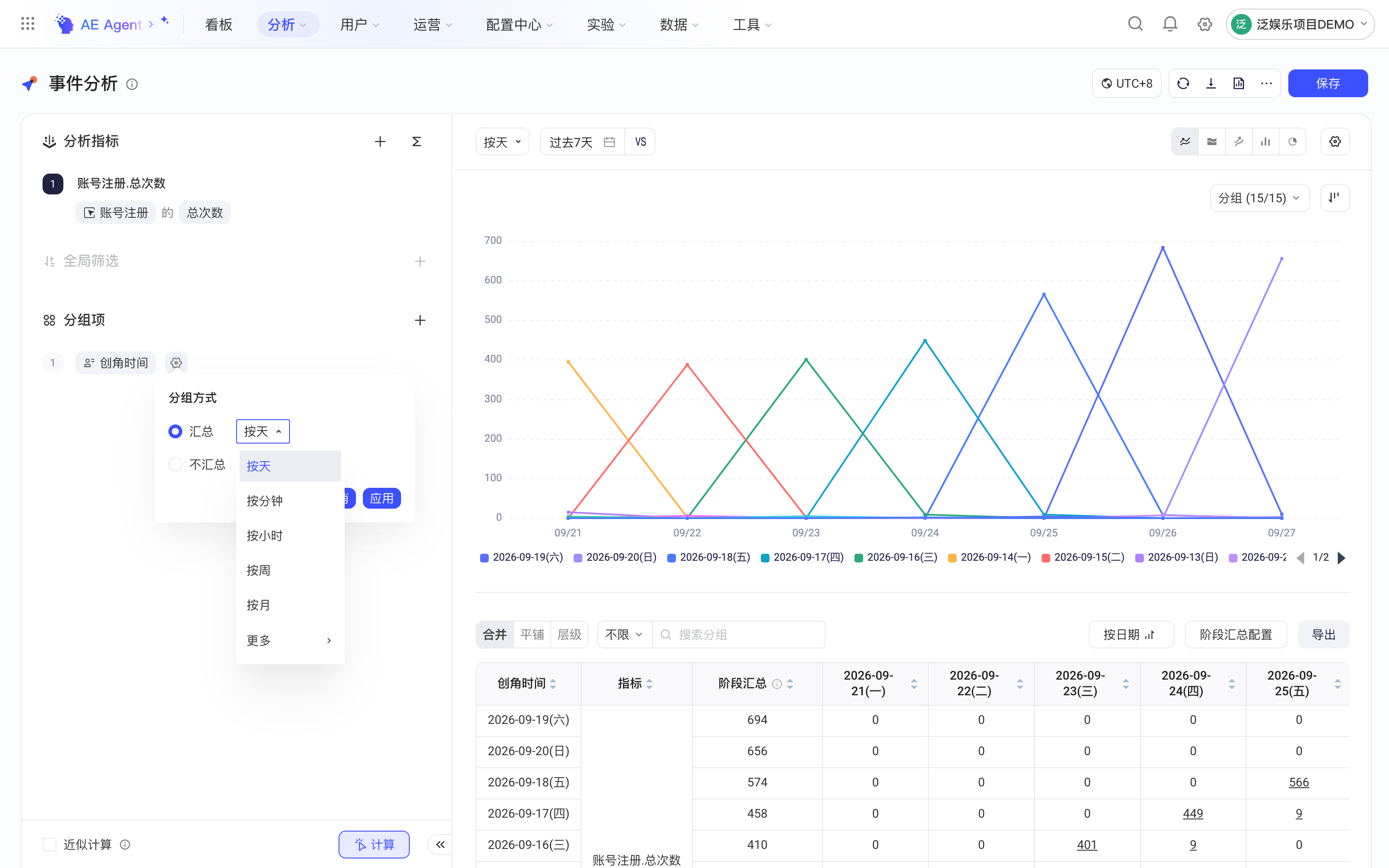Open the 分组 (15/15) dropdown

(x=1259, y=198)
